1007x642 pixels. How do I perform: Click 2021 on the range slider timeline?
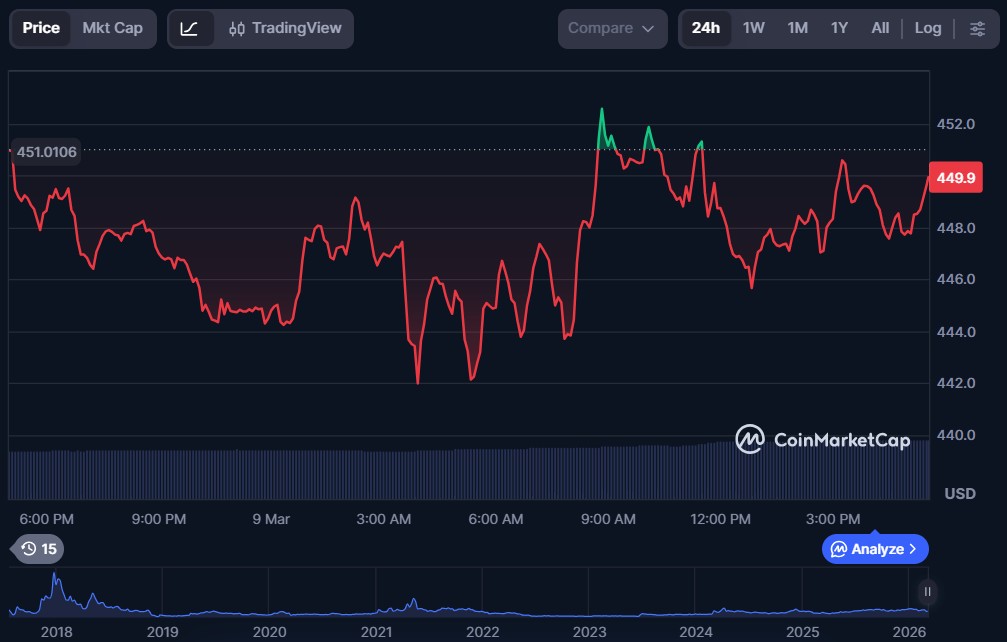click(376, 631)
